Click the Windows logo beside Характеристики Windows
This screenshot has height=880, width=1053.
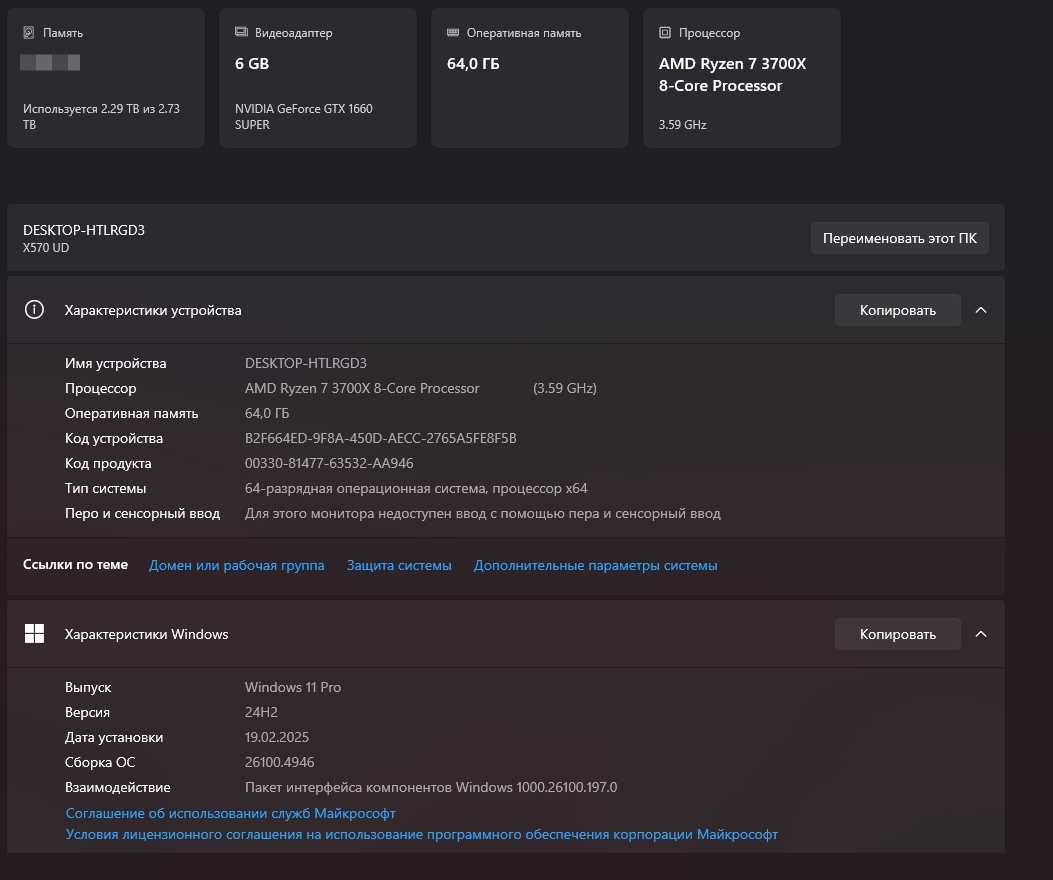34,633
